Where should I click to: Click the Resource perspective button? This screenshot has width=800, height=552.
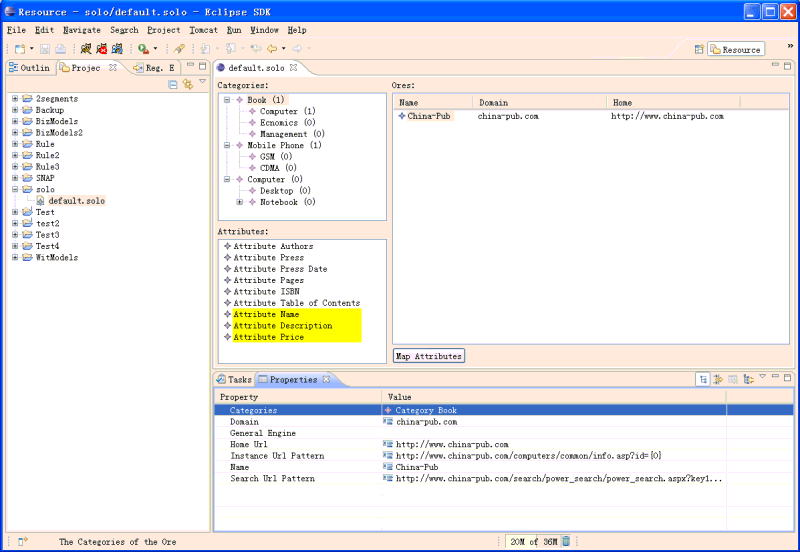736,49
